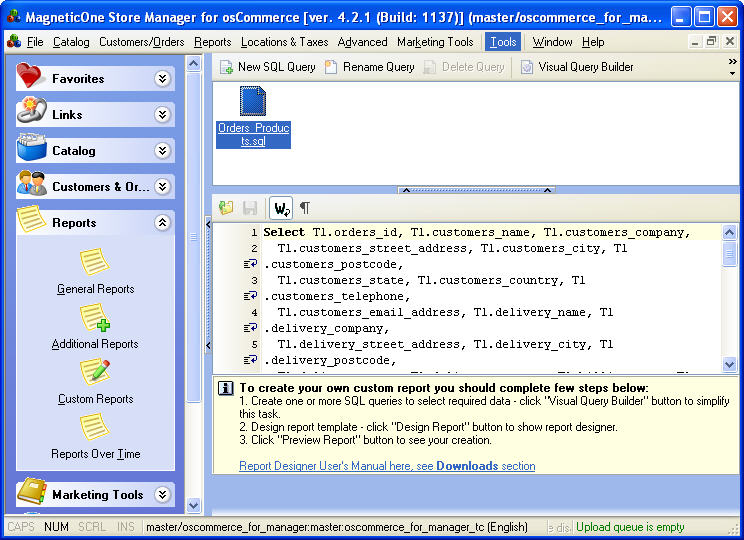Screen dimensions: 744x540
Task: Open the Visual Query Builder
Action: (x=577, y=67)
